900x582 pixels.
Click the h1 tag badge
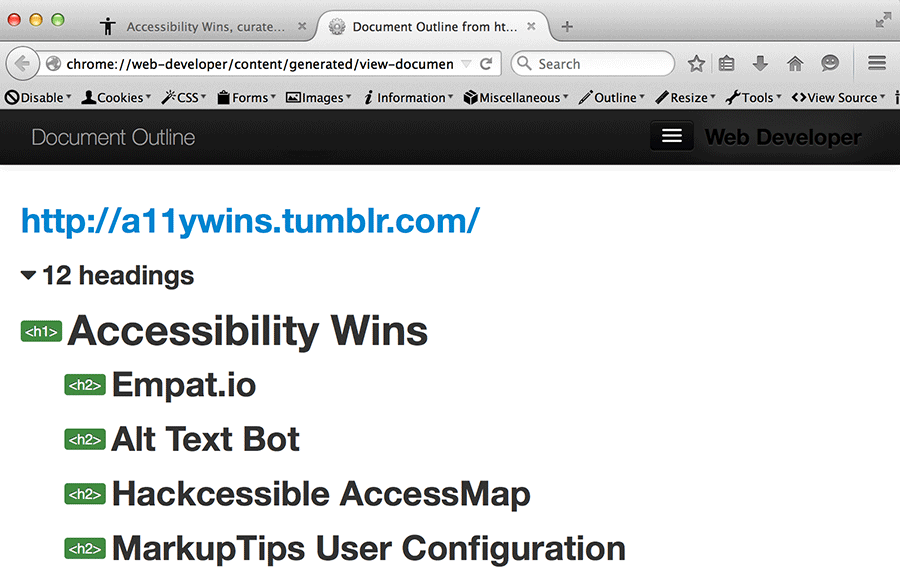pyautogui.click(x=41, y=332)
